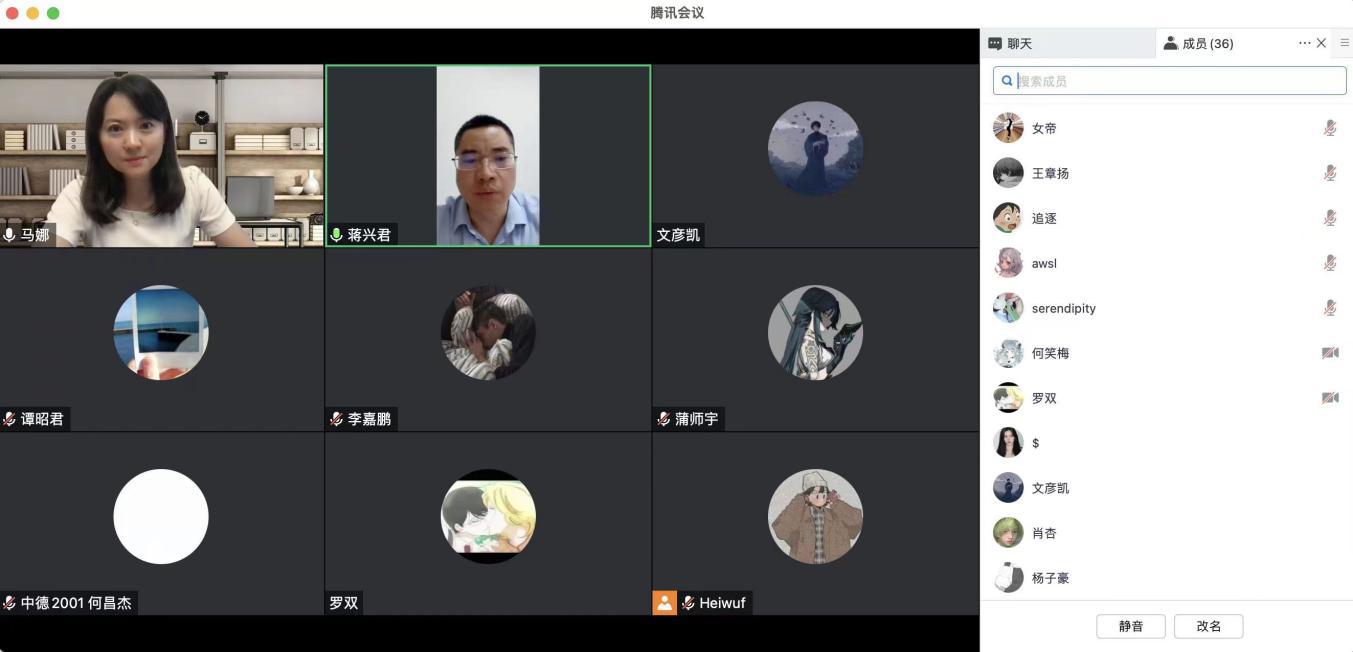The image size is (1353, 652).
Task: Click 李嘉鹏's muted mic icon on tile
Action: [337, 419]
